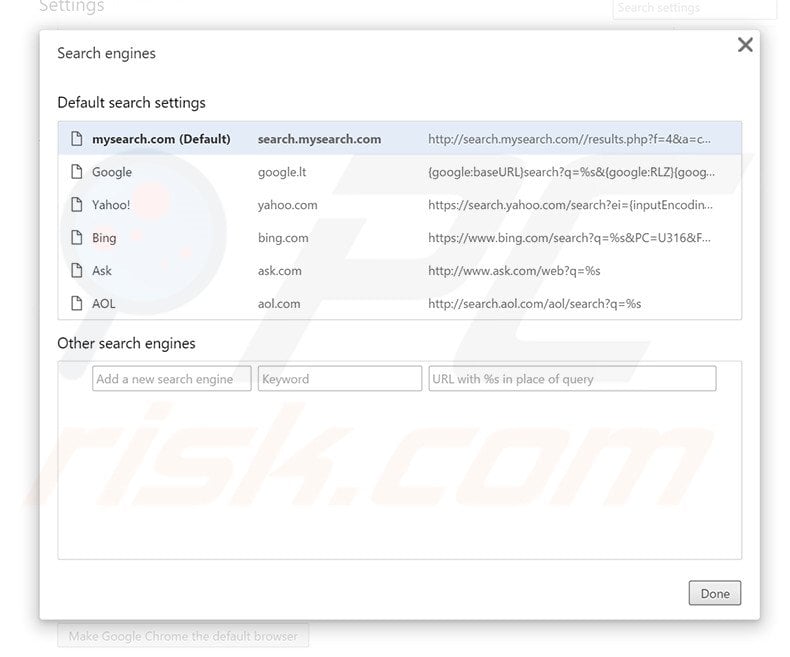Image resolution: width=790 pixels, height=657 pixels.
Task: Click the search.mysearch.com keyword
Action: coord(319,139)
